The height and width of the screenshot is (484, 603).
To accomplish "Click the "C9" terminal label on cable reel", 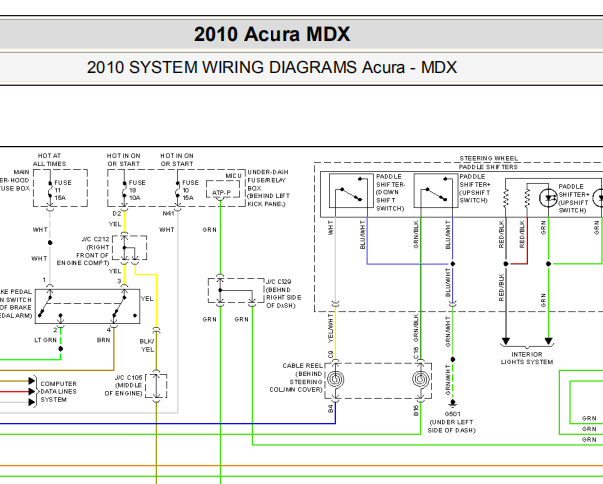I will tap(331, 354).
